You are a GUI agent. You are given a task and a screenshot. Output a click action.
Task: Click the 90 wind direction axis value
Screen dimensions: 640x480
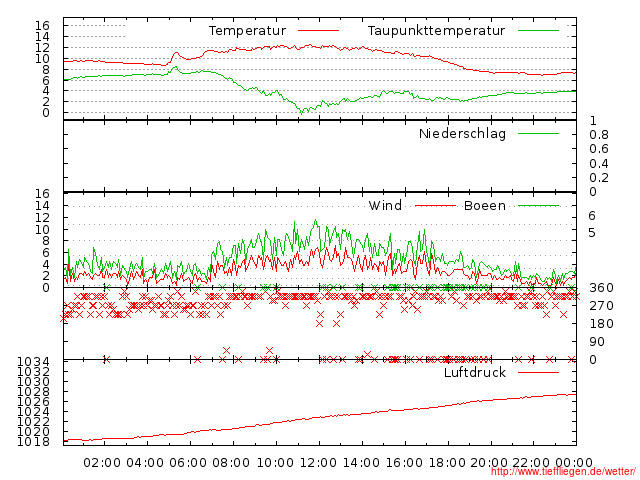tap(596, 342)
